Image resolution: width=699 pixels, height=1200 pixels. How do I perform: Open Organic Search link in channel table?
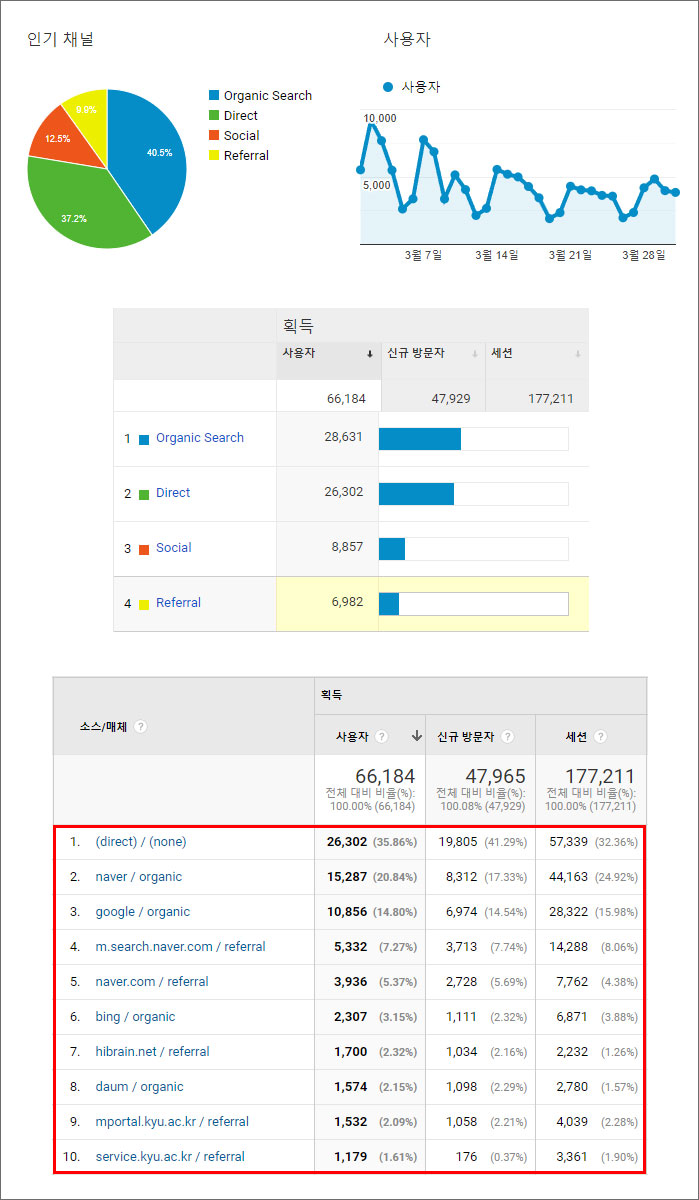point(200,438)
